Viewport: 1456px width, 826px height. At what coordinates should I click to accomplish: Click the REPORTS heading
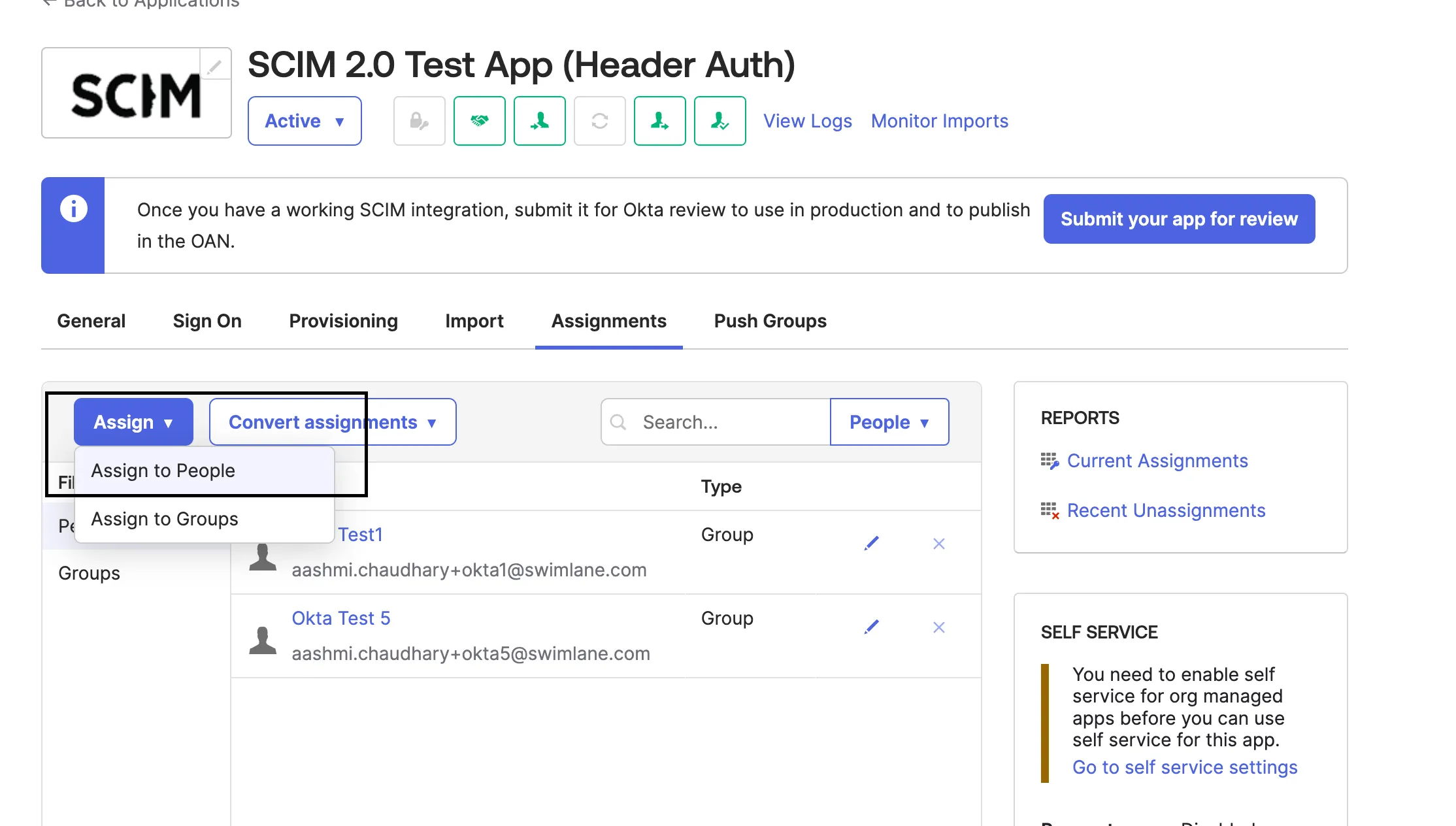pyautogui.click(x=1080, y=418)
